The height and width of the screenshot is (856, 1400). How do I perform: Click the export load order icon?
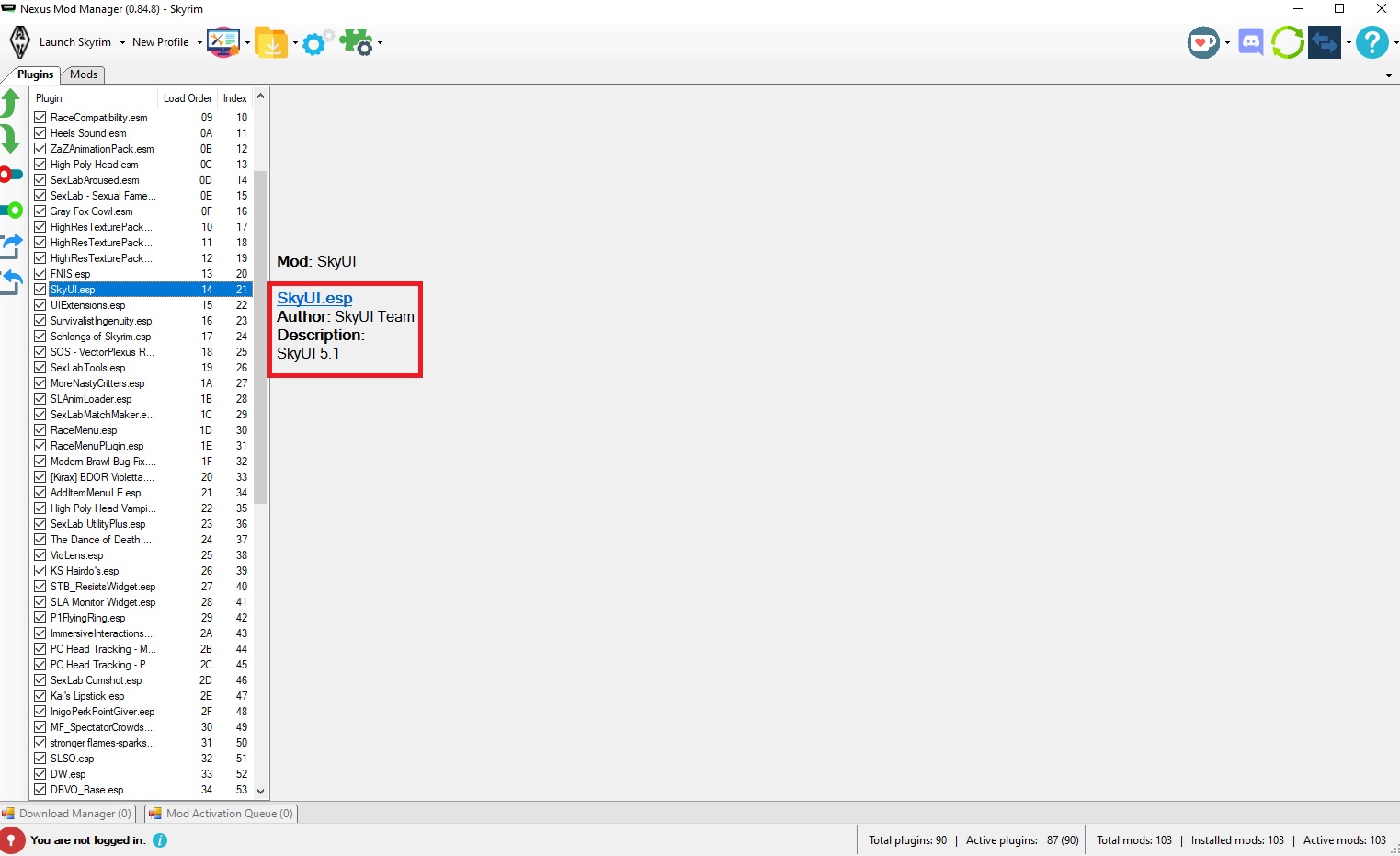pos(11,246)
